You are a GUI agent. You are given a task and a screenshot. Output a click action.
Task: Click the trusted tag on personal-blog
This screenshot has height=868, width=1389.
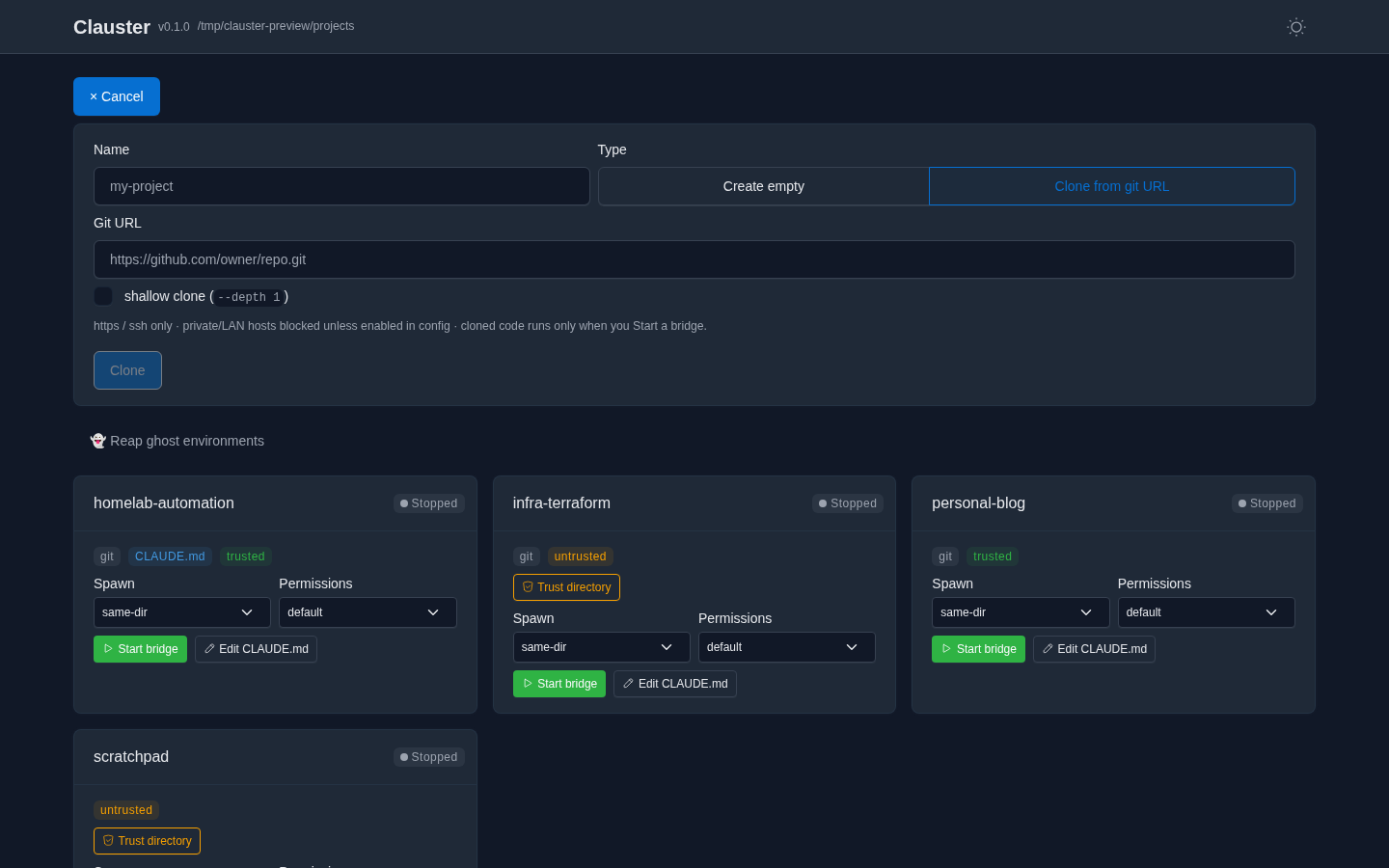pyautogui.click(x=993, y=556)
